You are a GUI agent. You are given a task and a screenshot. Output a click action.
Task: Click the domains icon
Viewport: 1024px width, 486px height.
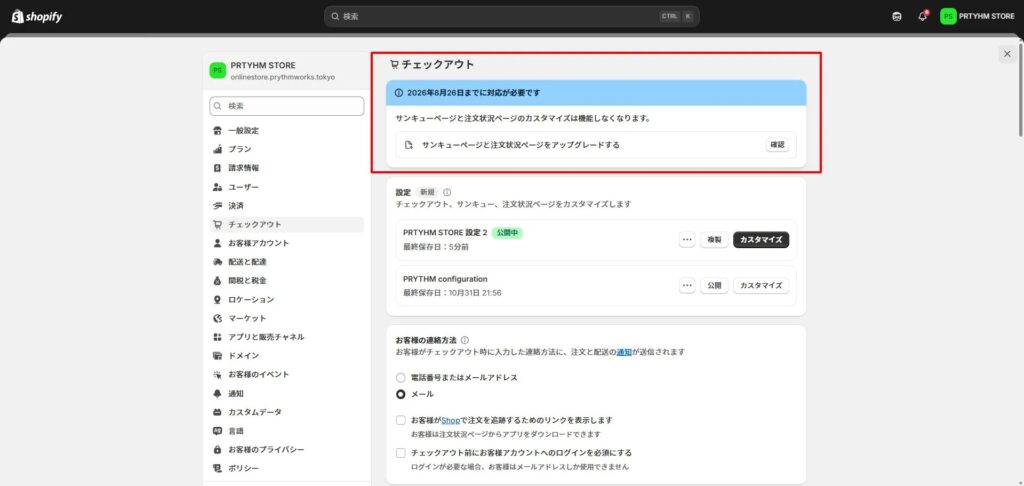pyautogui.click(x=217, y=356)
